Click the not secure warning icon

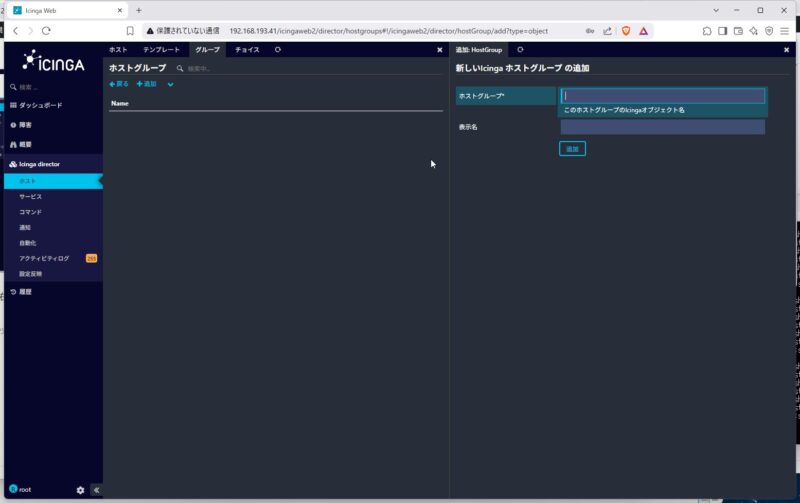tap(150, 31)
